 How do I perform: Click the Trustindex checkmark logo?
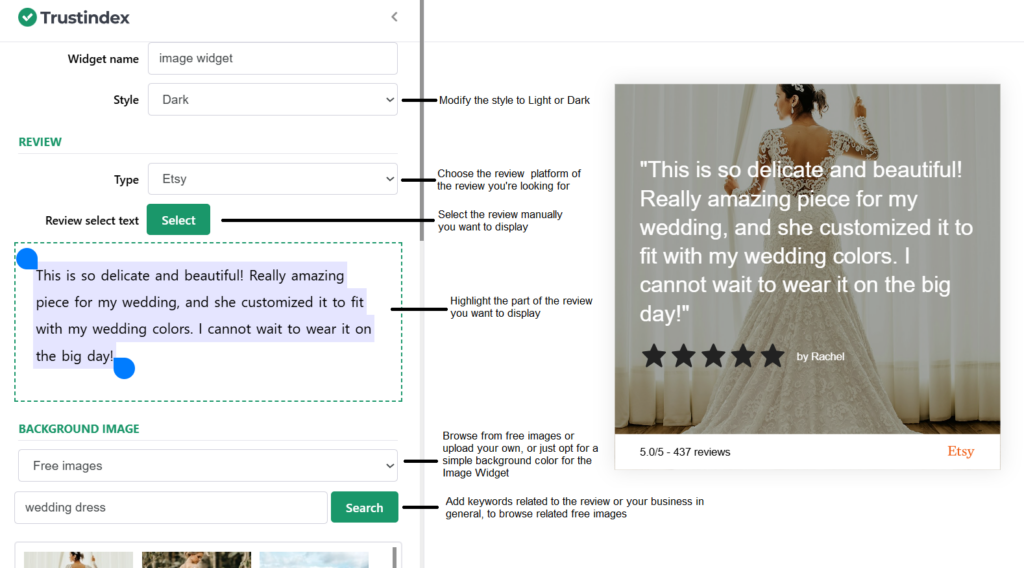27,17
